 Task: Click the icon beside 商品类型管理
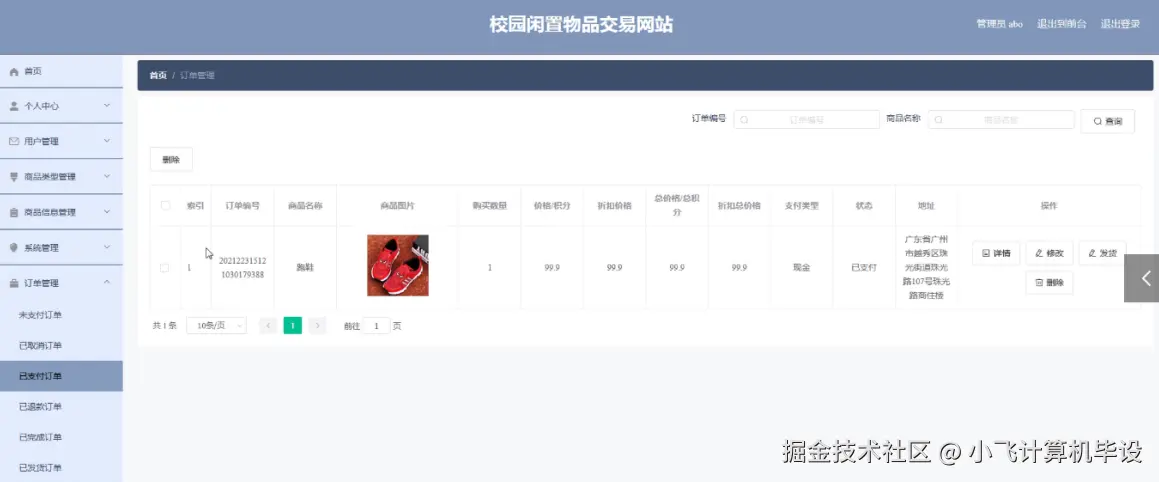(13, 177)
